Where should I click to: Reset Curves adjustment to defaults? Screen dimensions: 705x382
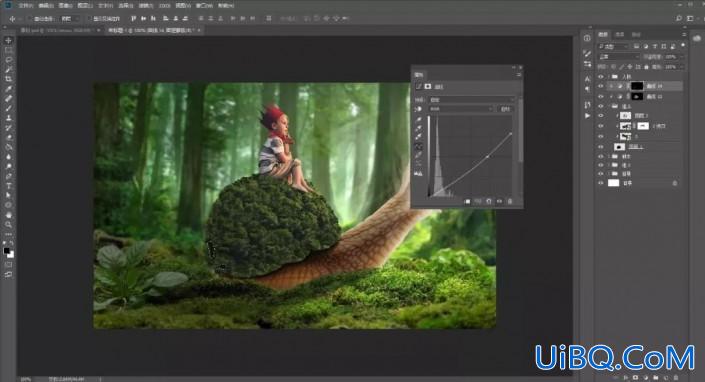click(x=489, y=201)
